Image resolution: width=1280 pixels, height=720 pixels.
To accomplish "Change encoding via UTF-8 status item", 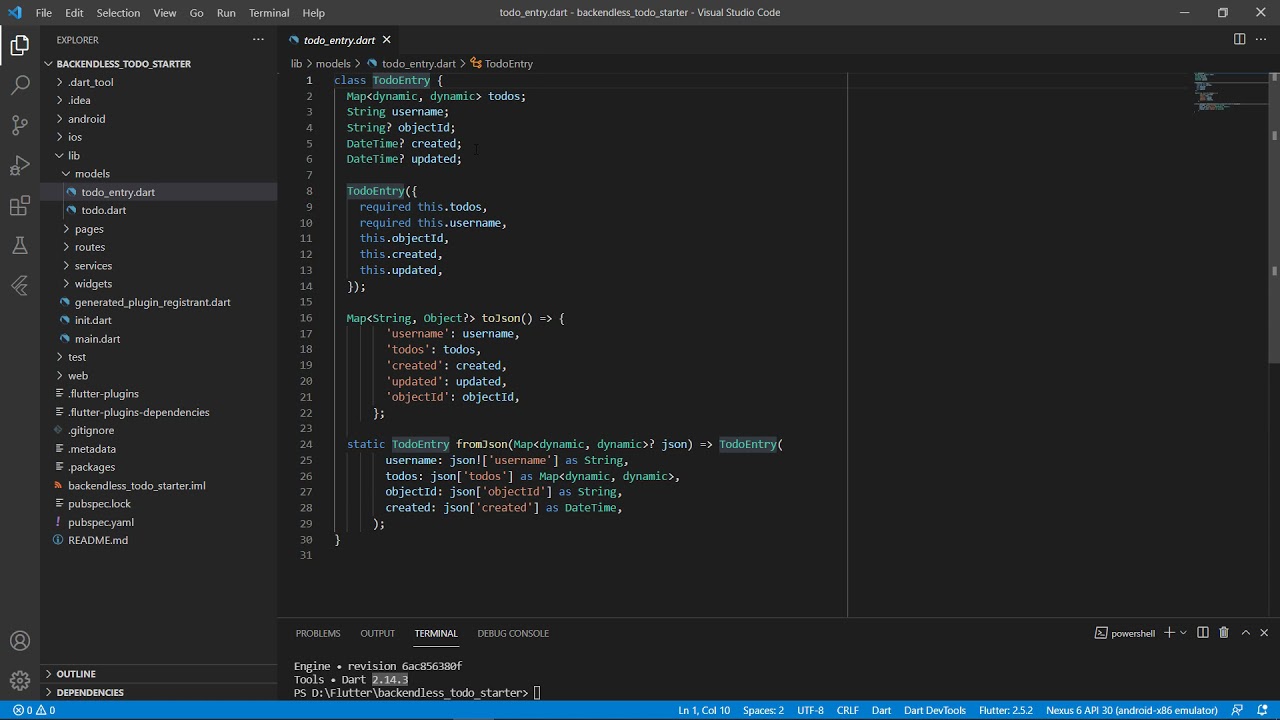I will [x=810, y=710].
